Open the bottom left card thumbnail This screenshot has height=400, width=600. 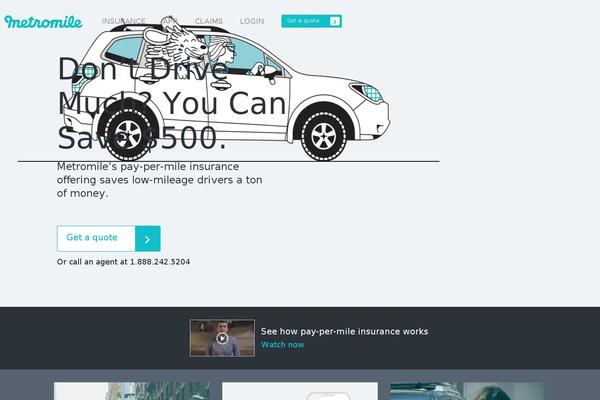pyautogui.click(x=132, y=391)
